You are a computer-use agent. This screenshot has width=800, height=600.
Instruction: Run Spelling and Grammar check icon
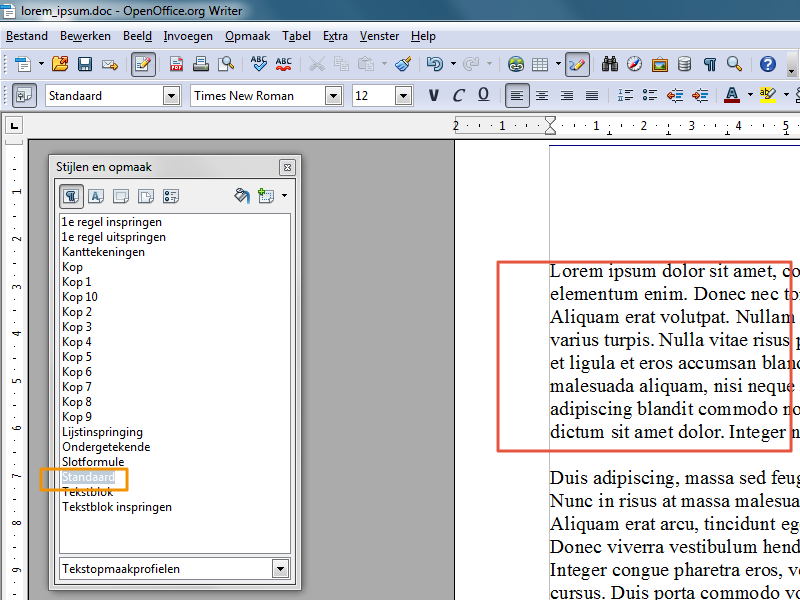[259, 64]
